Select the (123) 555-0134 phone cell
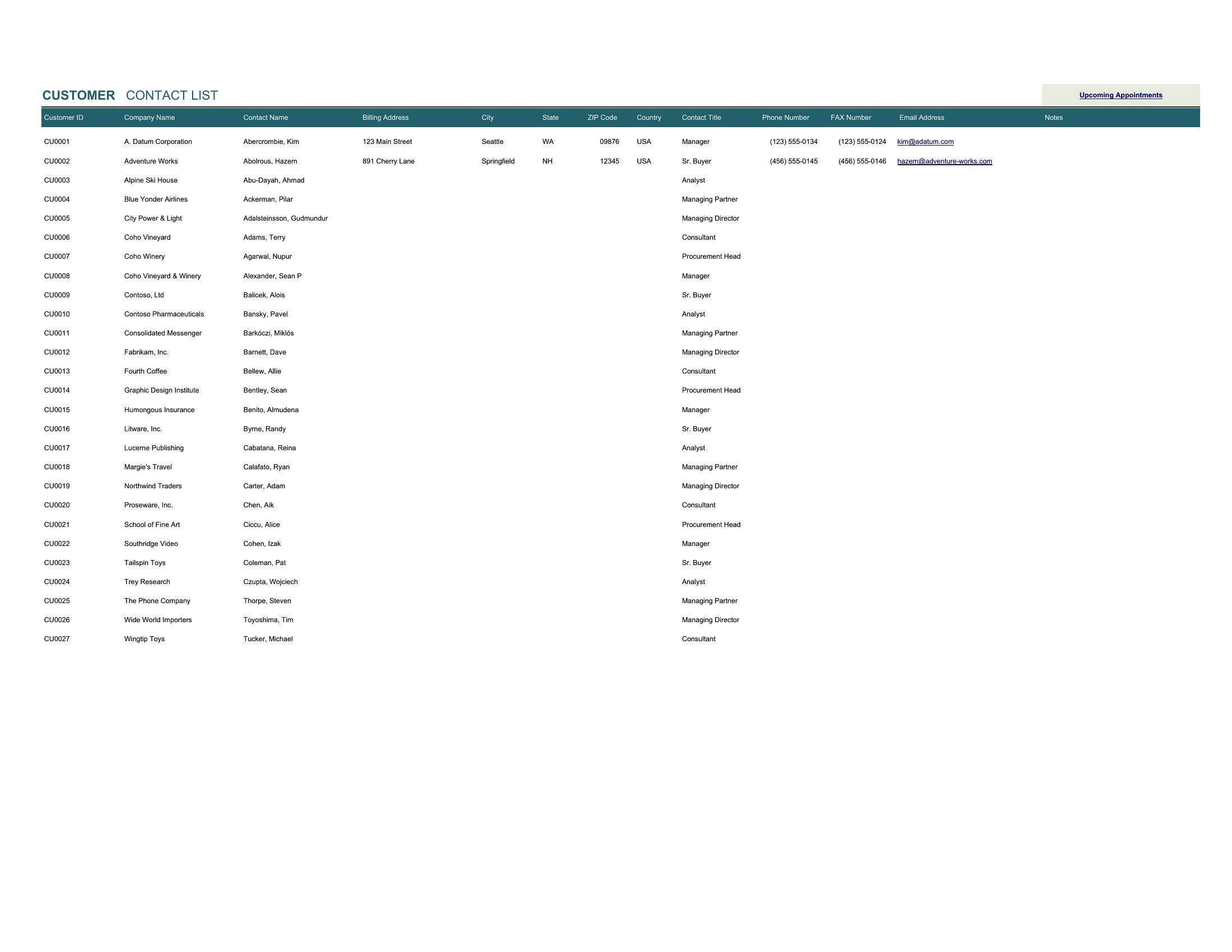Image resolution: width=1232 pixels, height=952 pixels. 794,142
